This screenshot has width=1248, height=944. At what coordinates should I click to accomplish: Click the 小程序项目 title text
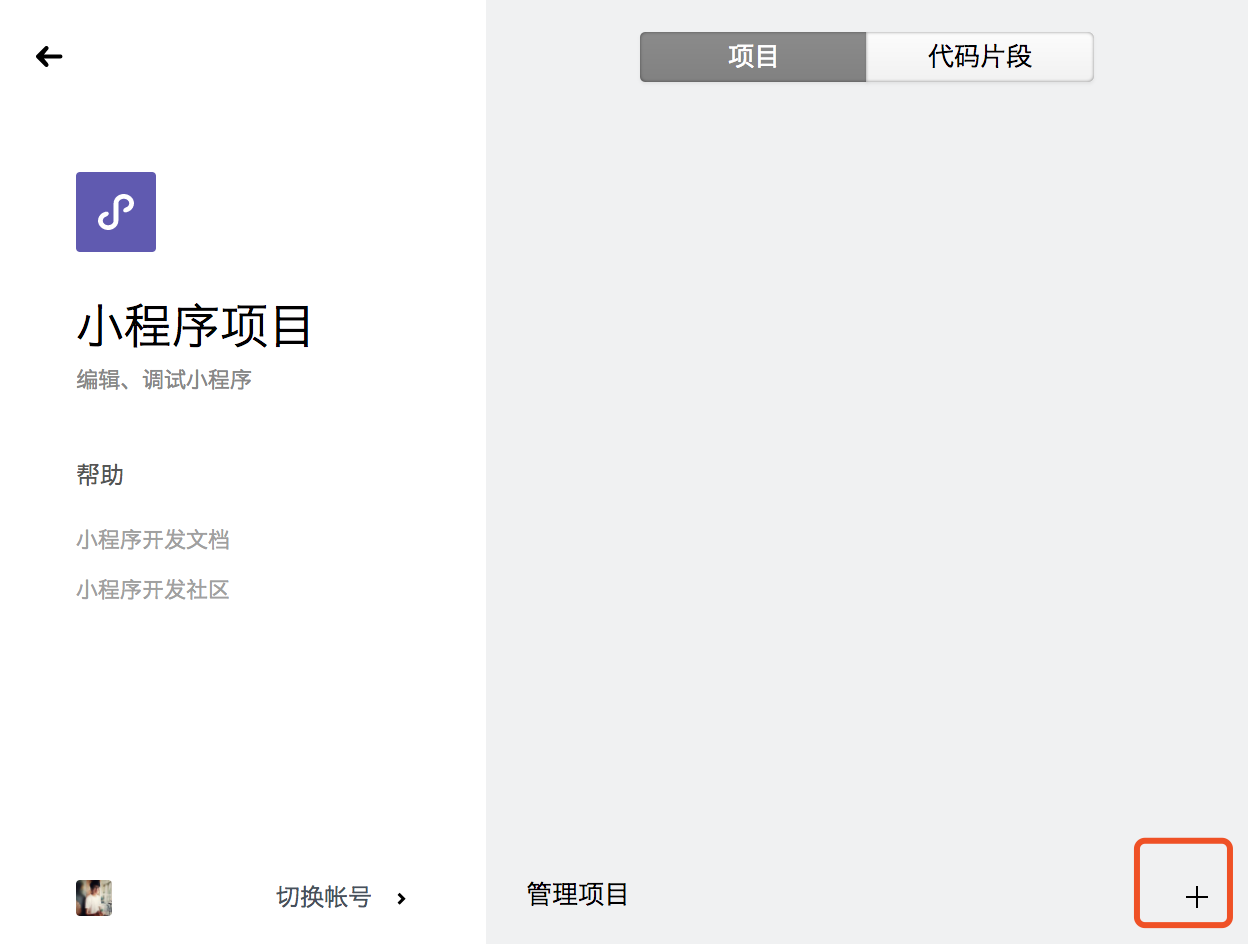coord(195,326)
